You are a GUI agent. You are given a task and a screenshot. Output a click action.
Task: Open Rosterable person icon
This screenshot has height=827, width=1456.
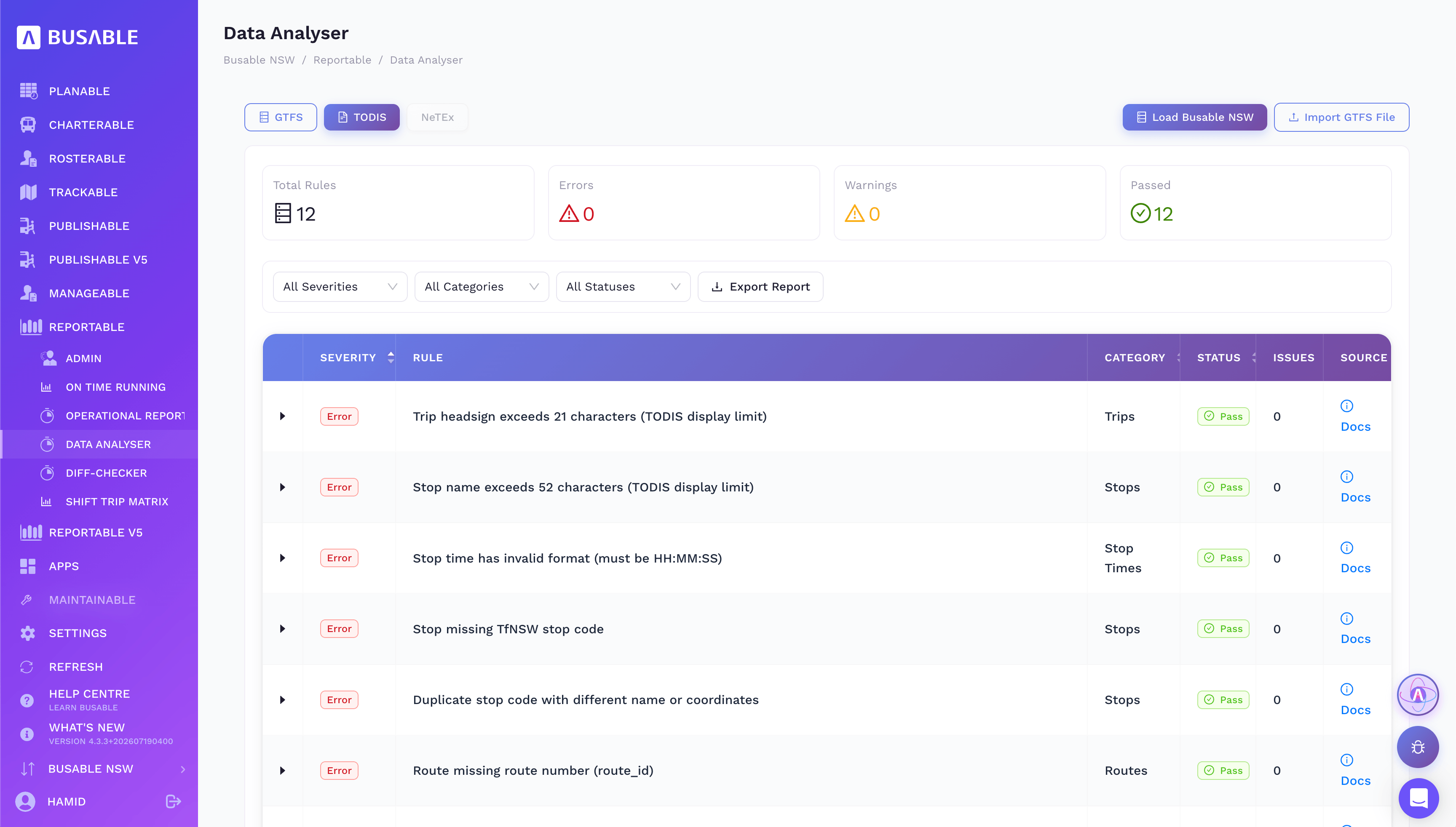point(28,158)
